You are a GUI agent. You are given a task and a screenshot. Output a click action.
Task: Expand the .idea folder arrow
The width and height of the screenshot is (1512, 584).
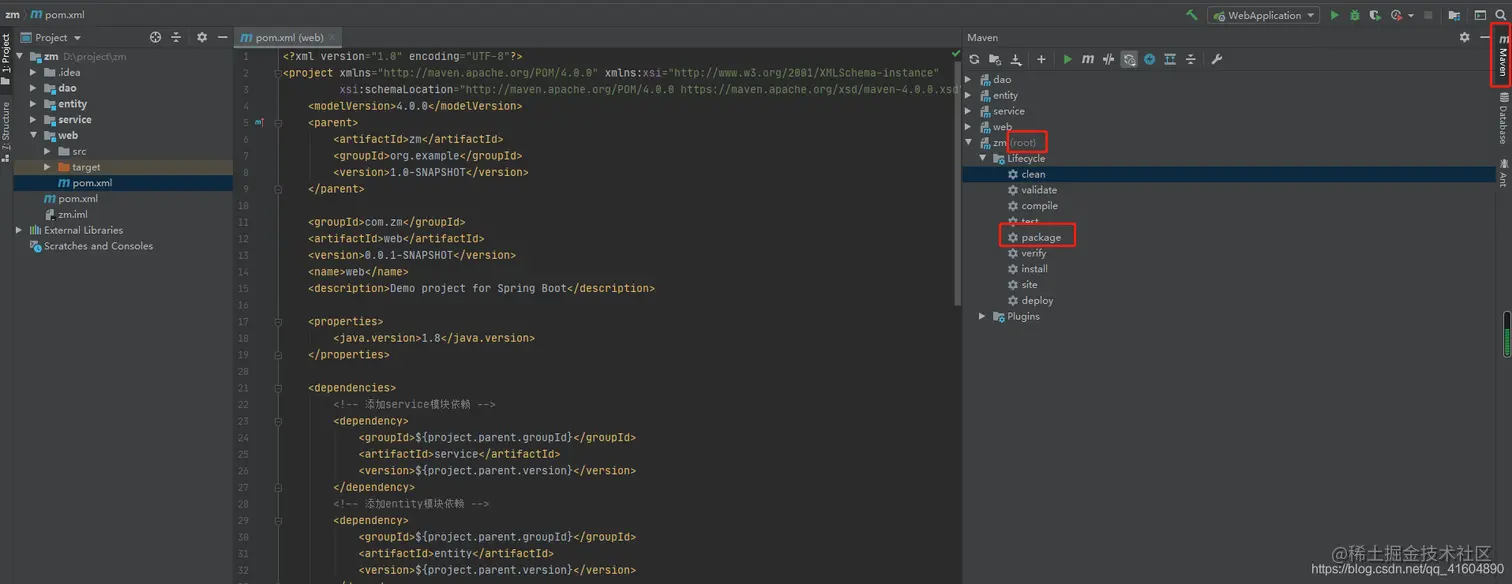coord(33,72)
